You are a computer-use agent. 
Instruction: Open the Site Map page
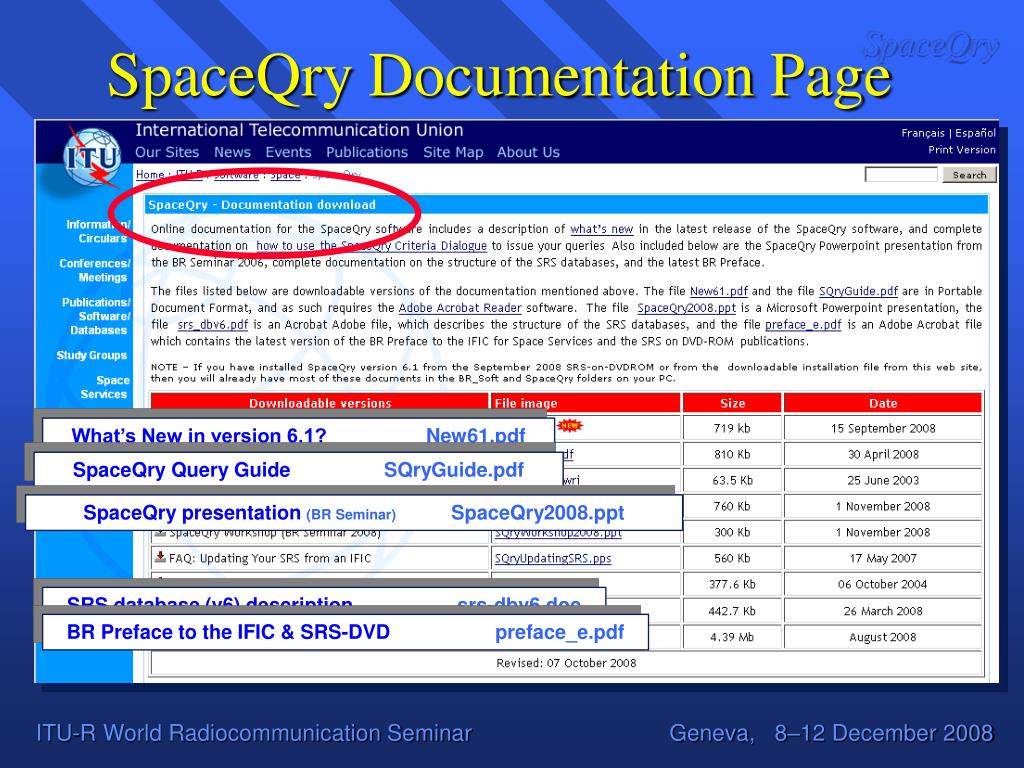453,152
